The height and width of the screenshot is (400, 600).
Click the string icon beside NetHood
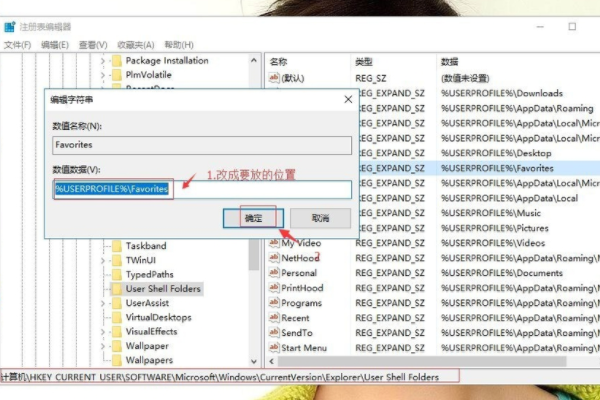point(274,258)
